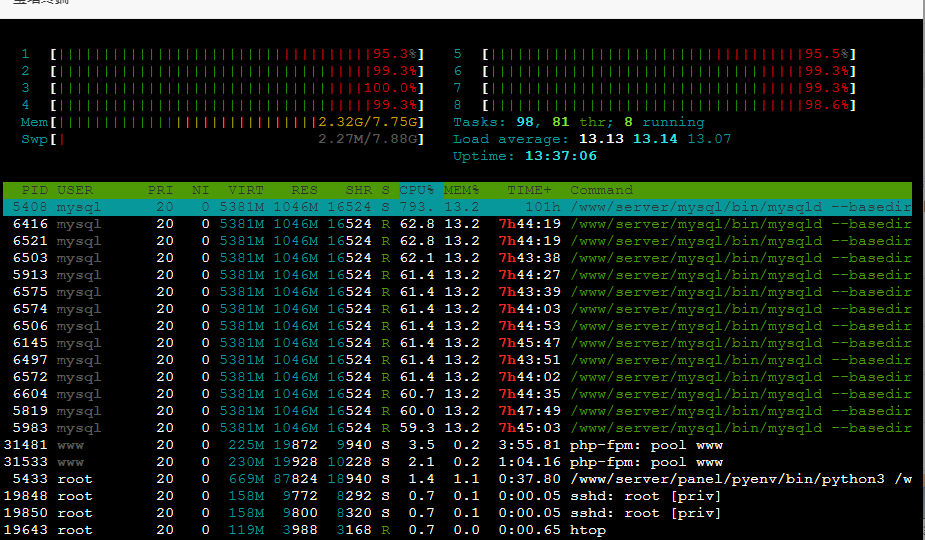The image size is (925, 540).
Task: Select process row with PID 5913
Action: tap(457, 275)
